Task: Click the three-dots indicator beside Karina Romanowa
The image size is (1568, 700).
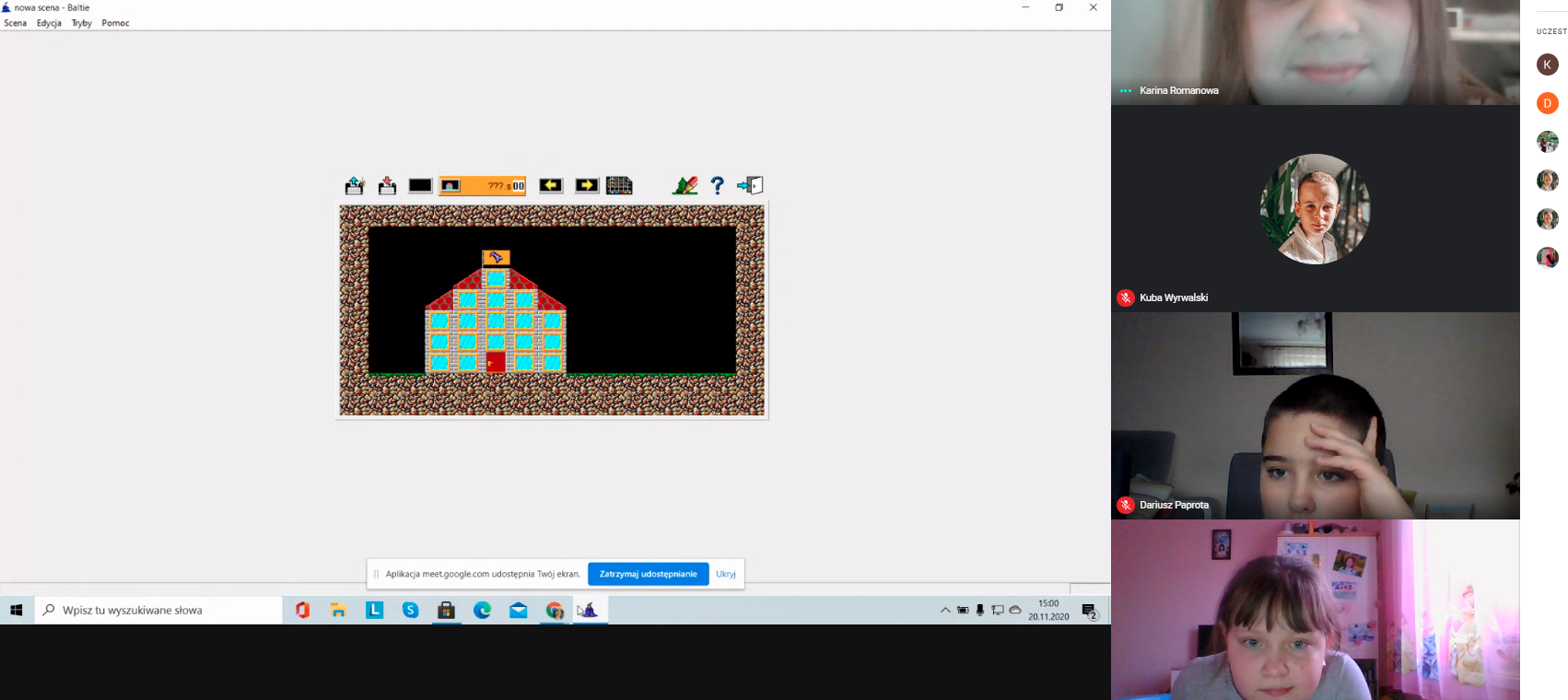Action: (1126, 90)
